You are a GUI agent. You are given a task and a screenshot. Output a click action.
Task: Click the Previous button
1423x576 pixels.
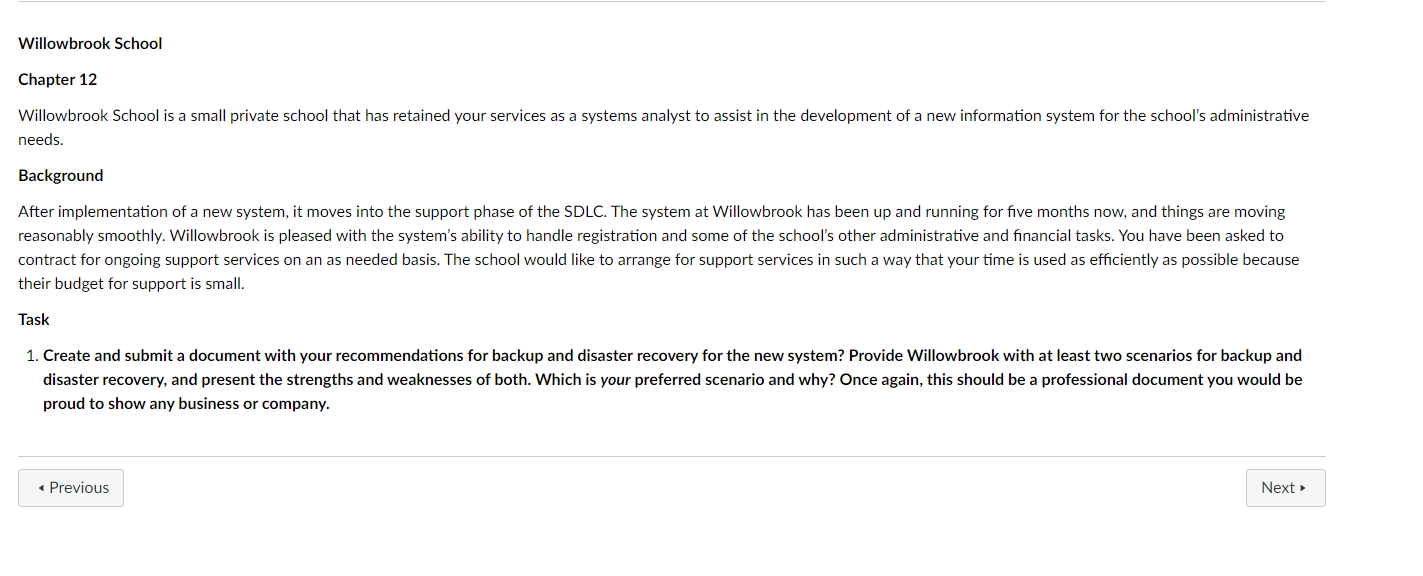70,487
